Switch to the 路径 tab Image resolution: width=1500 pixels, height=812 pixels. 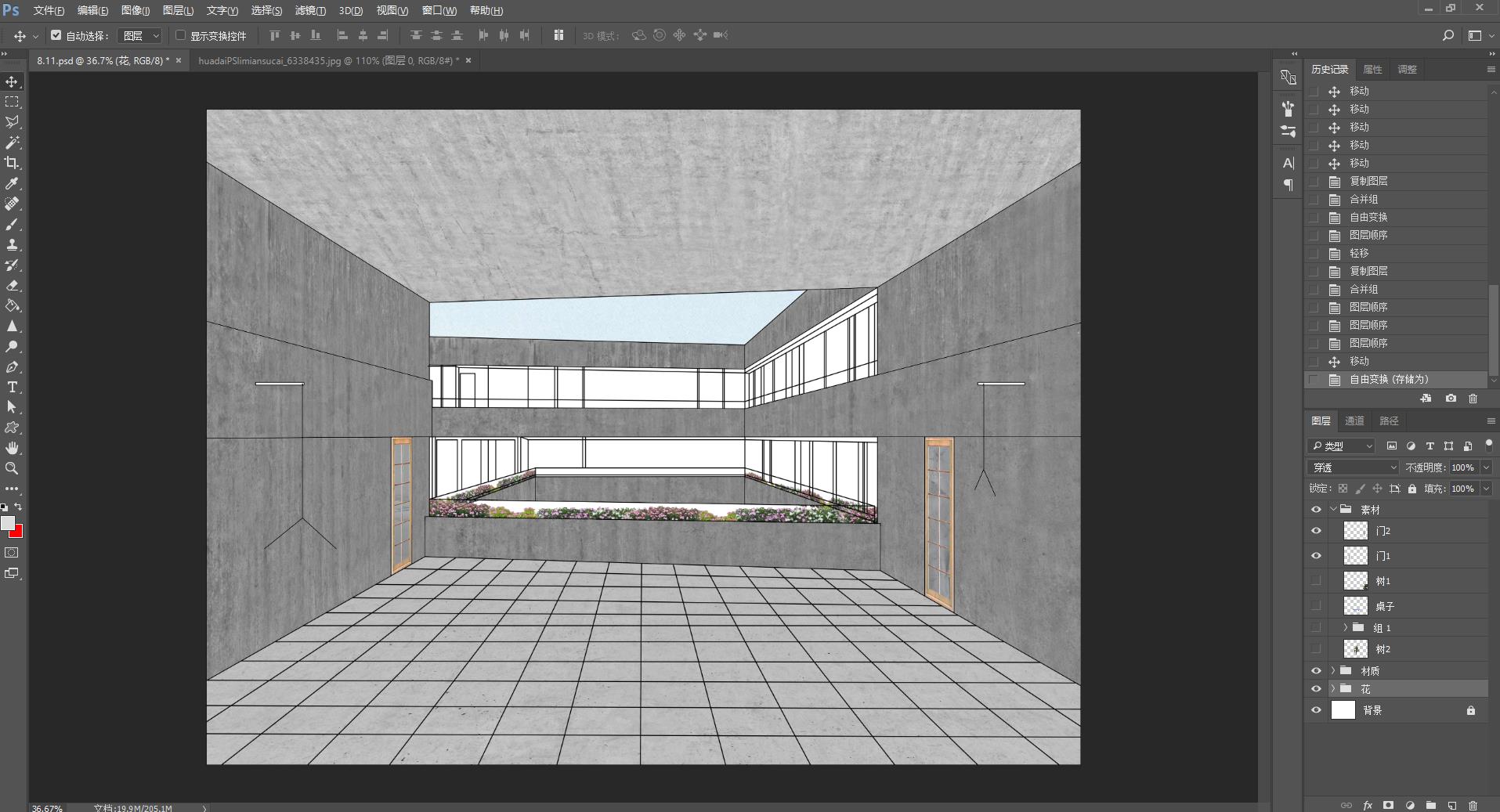(1389, 421)
